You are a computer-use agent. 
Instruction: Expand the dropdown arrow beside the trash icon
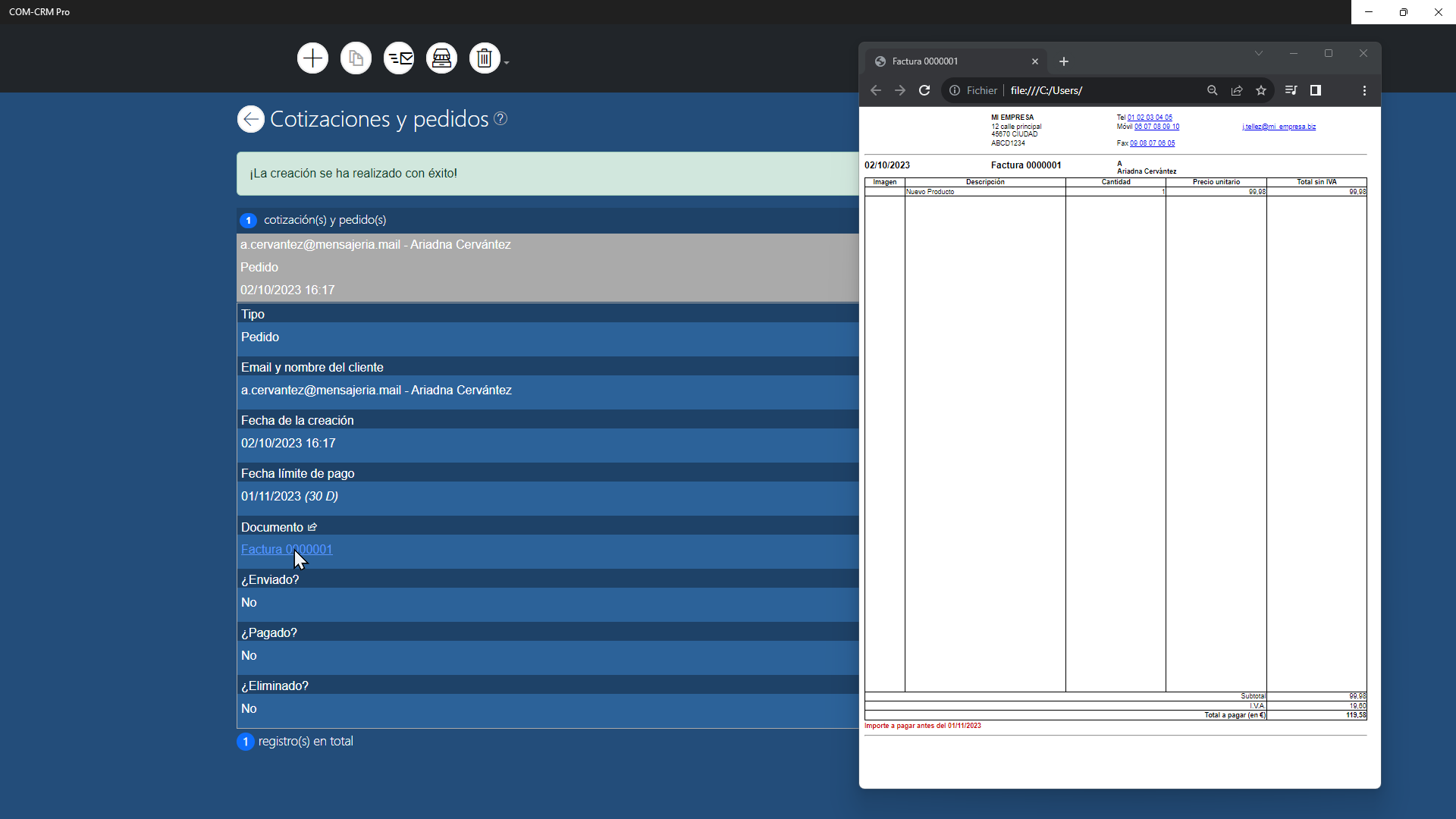[x=507, y=63]
